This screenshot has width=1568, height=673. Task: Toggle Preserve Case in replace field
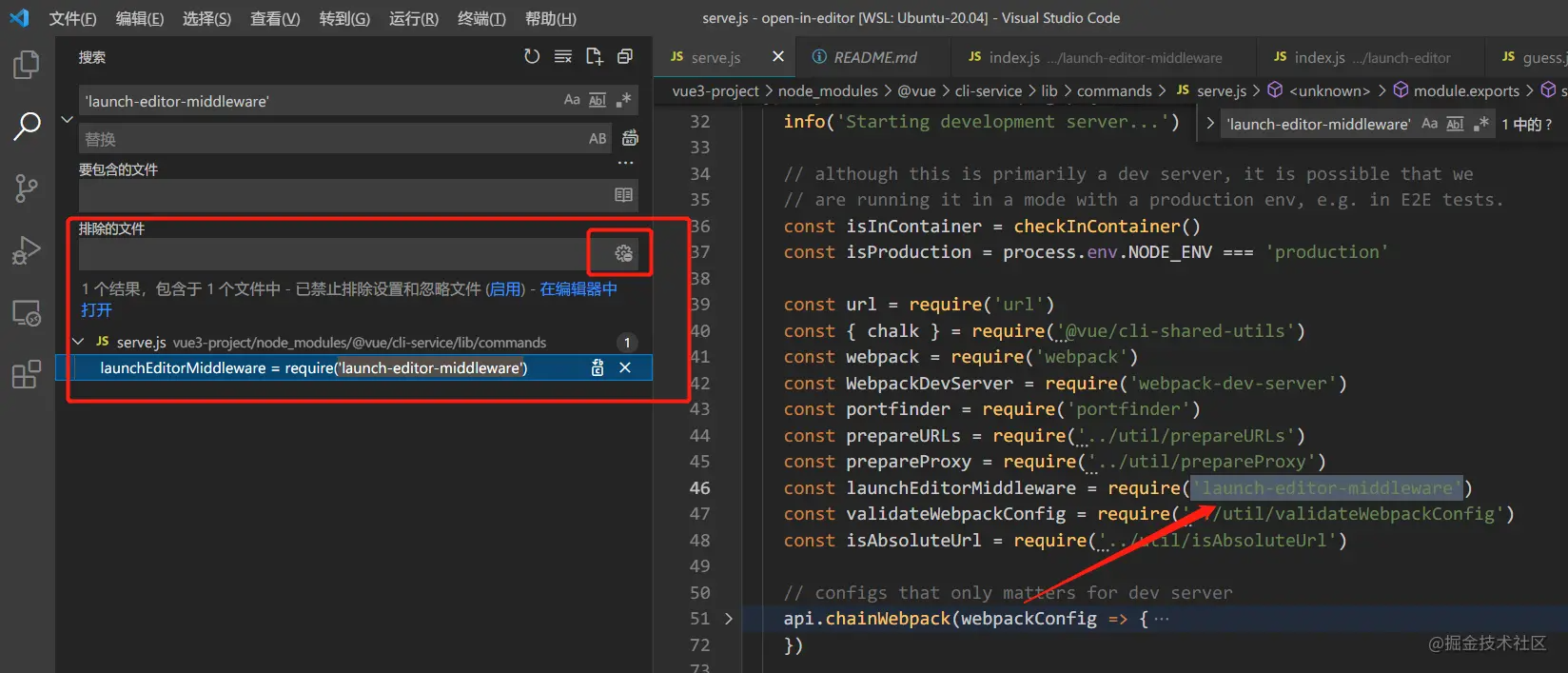pyautogui.click(x=598, y=139)
